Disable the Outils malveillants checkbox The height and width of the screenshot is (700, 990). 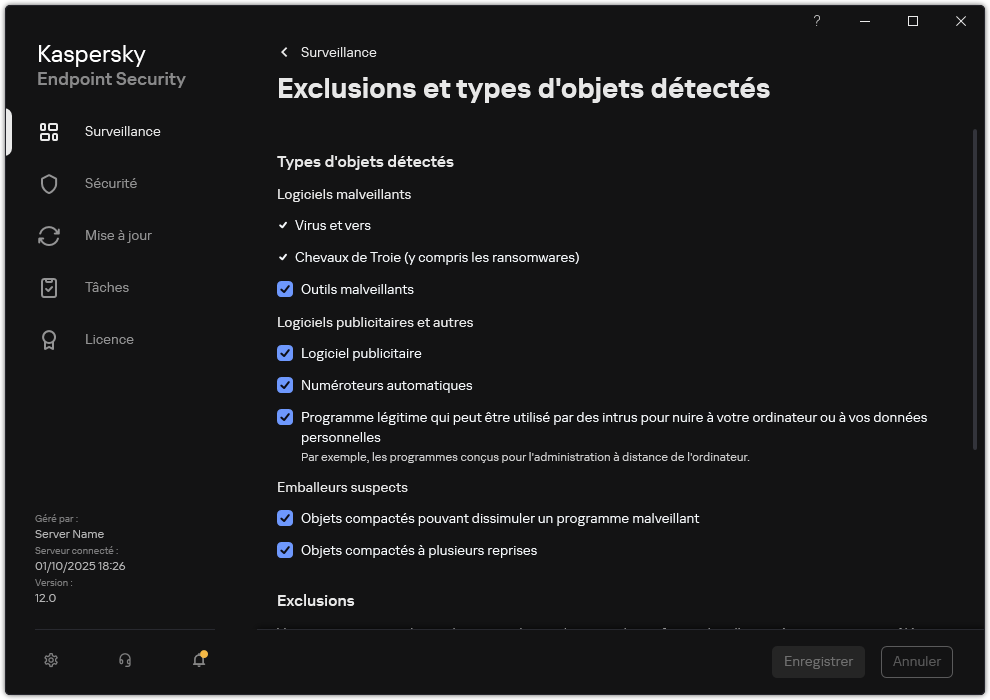pyautogui.click(x=285, y=289)
